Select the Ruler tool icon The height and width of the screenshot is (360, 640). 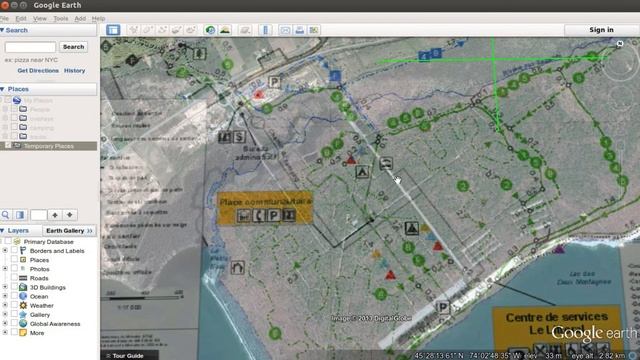pyautogui.click(x=265, y=30)
